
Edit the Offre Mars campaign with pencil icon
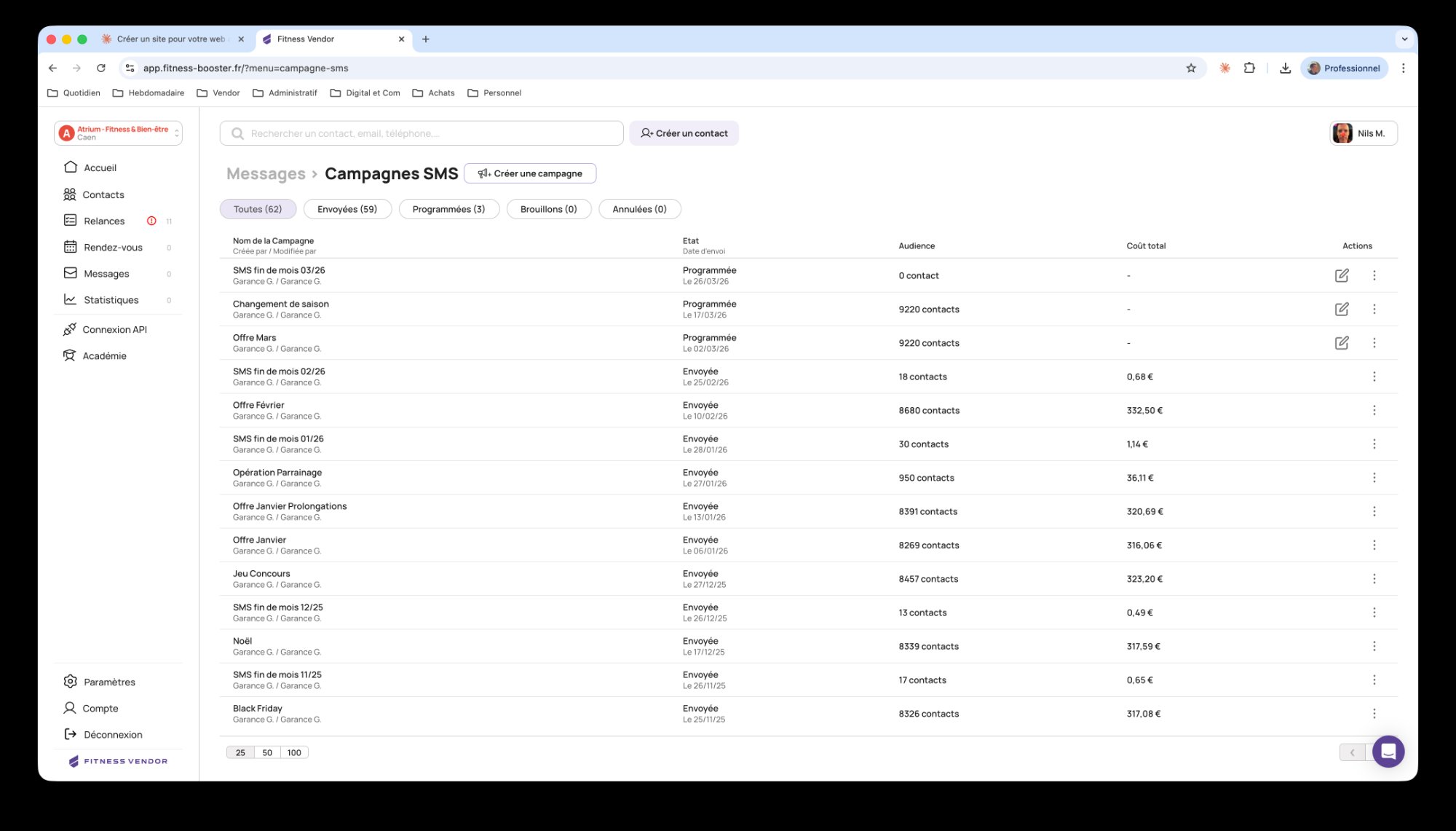1342,342
